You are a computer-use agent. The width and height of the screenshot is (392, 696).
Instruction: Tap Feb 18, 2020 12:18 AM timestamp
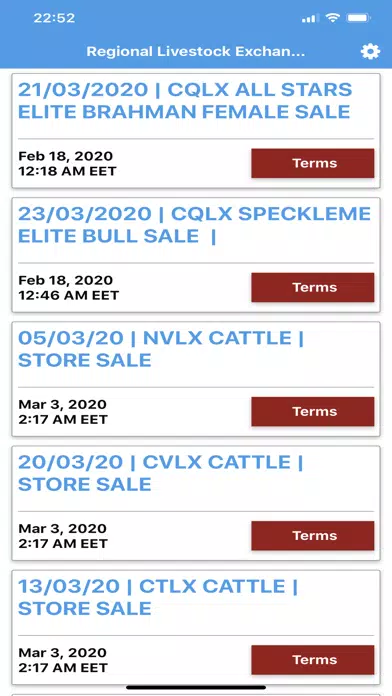(x=67, y=163)
